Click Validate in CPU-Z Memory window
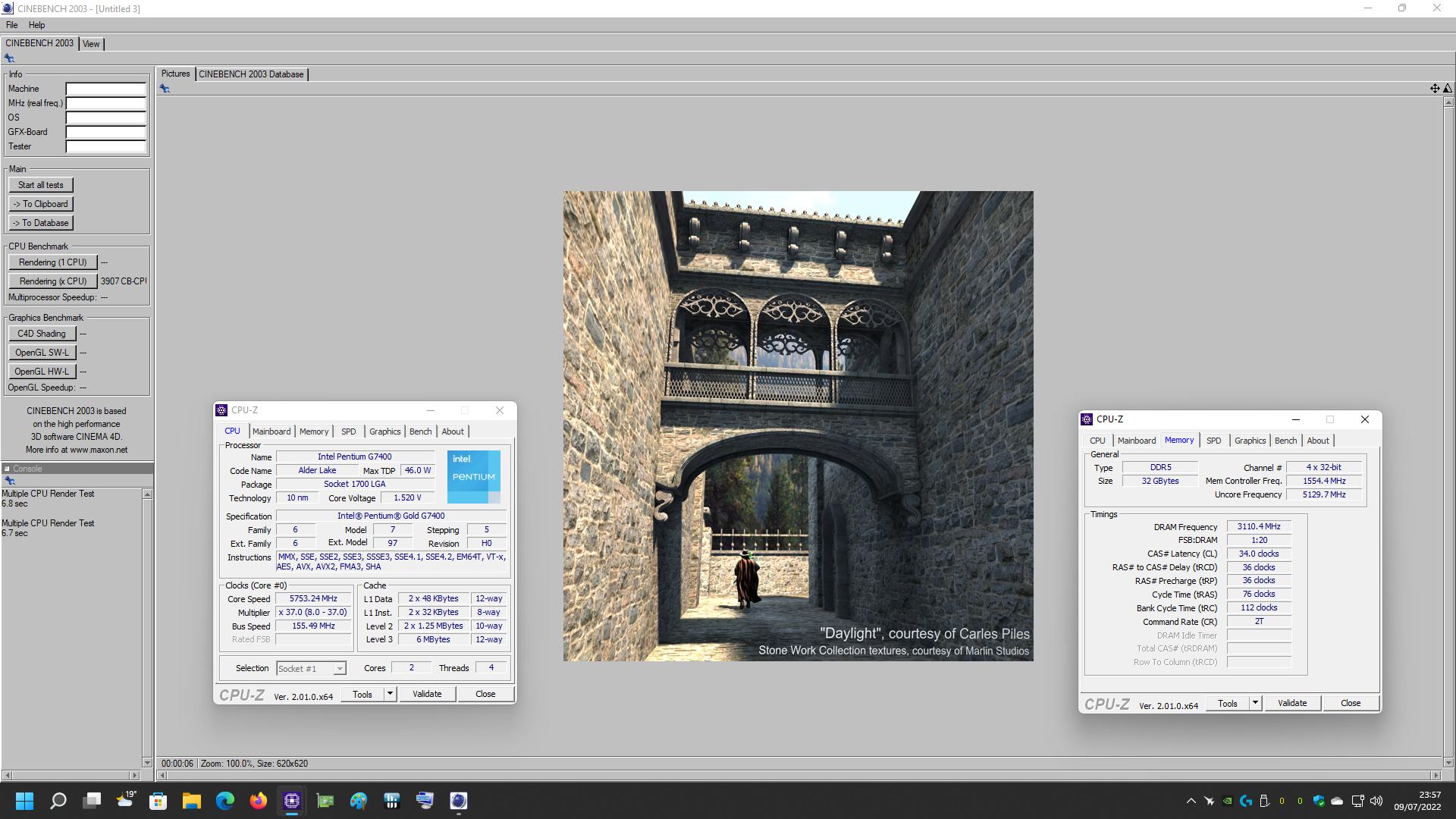 click(x=1292, y=703)
